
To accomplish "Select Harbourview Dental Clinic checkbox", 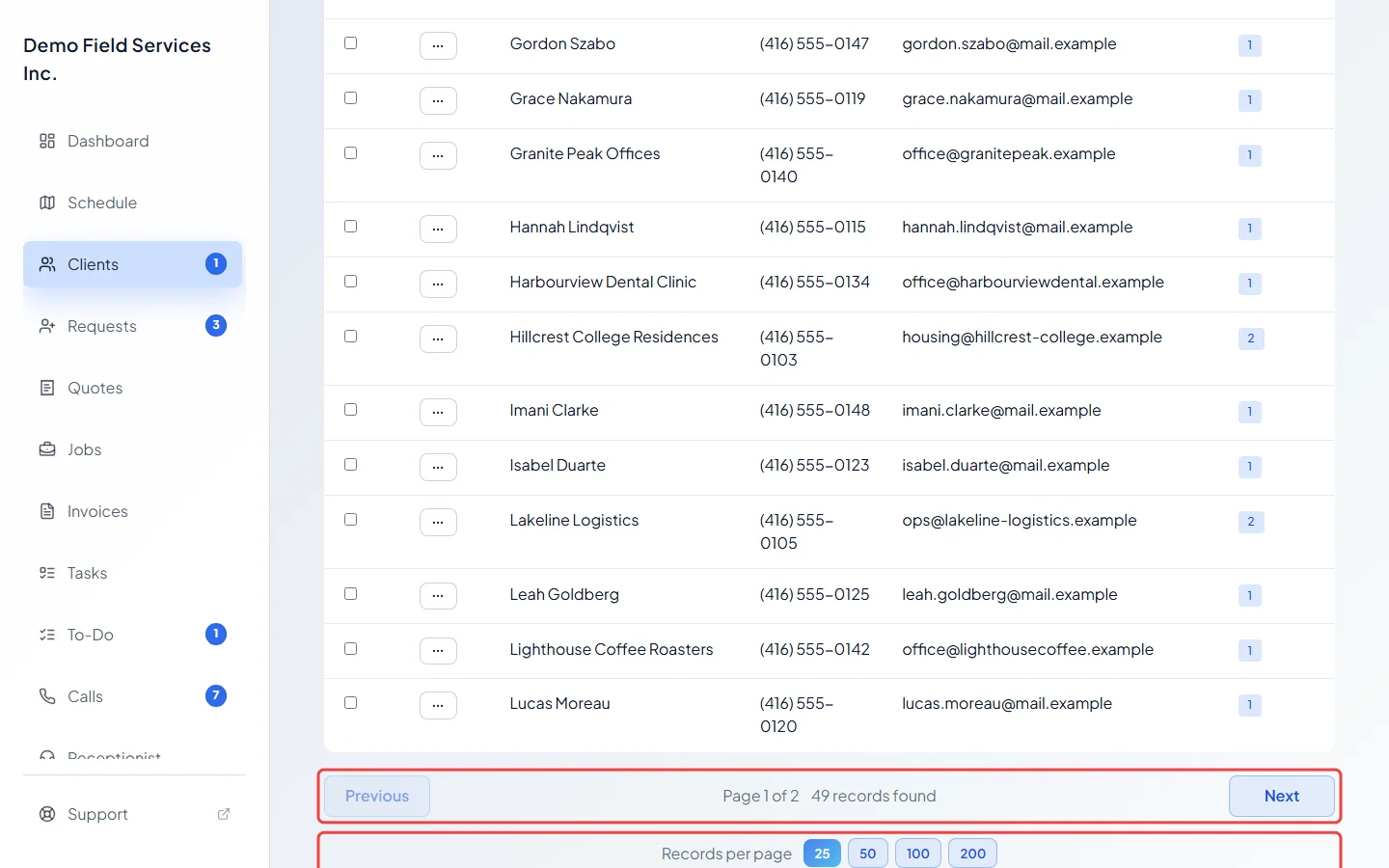I will (351, 282).
